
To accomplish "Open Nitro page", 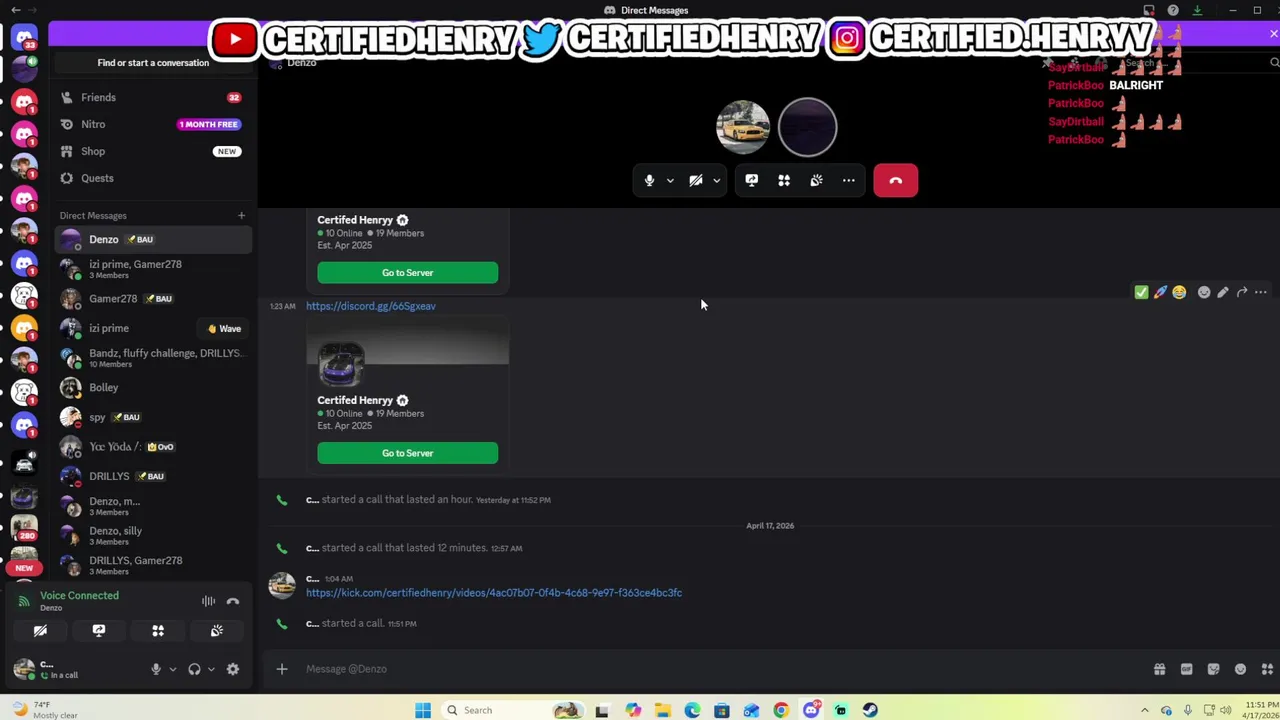I will pyautogui.click(x=153, y=124).
